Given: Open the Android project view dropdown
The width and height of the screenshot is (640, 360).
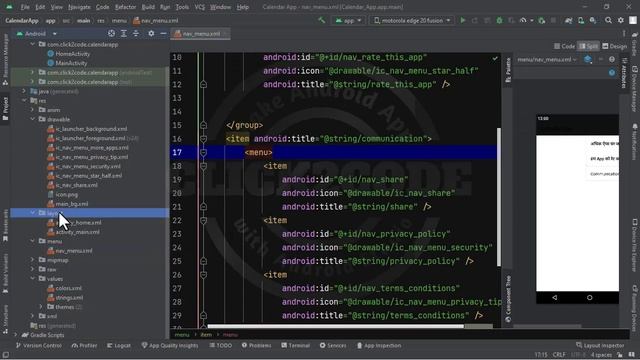Looking at the screenshot, I should click(36, 33).
